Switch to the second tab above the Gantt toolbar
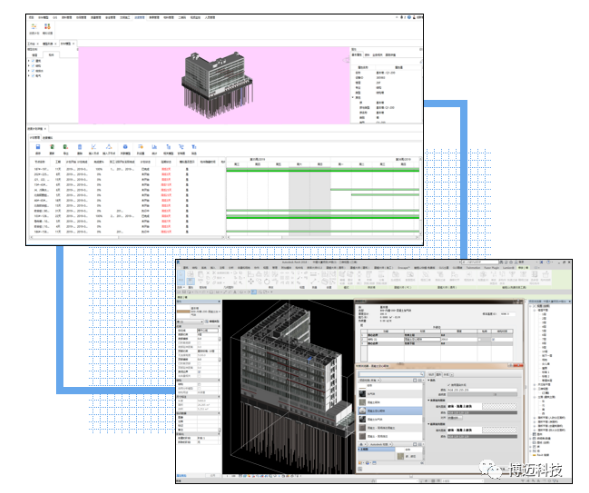589x493 pixels. tap(48, 138)
